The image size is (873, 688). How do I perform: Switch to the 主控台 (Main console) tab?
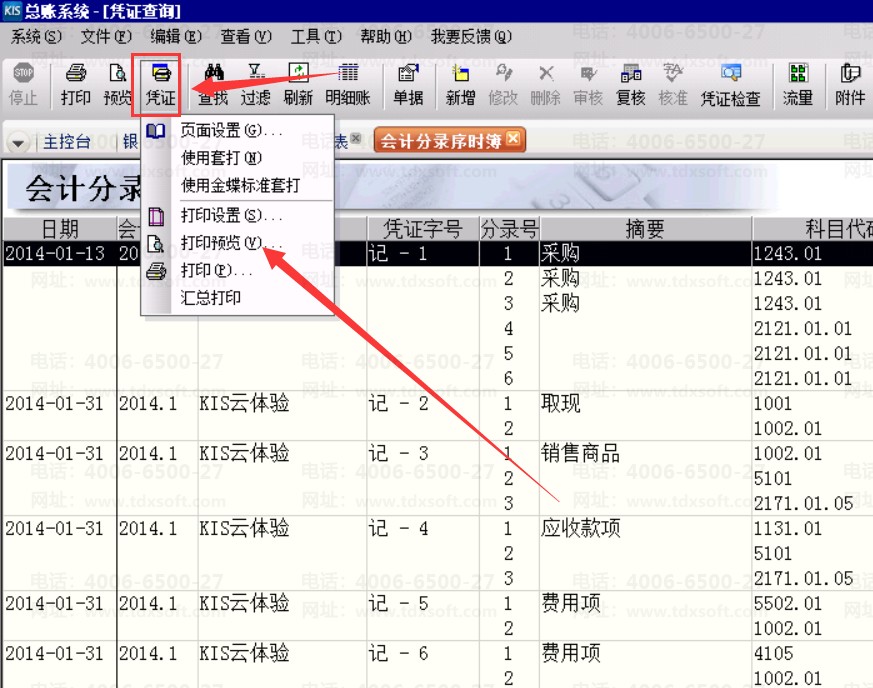point(66,142)
